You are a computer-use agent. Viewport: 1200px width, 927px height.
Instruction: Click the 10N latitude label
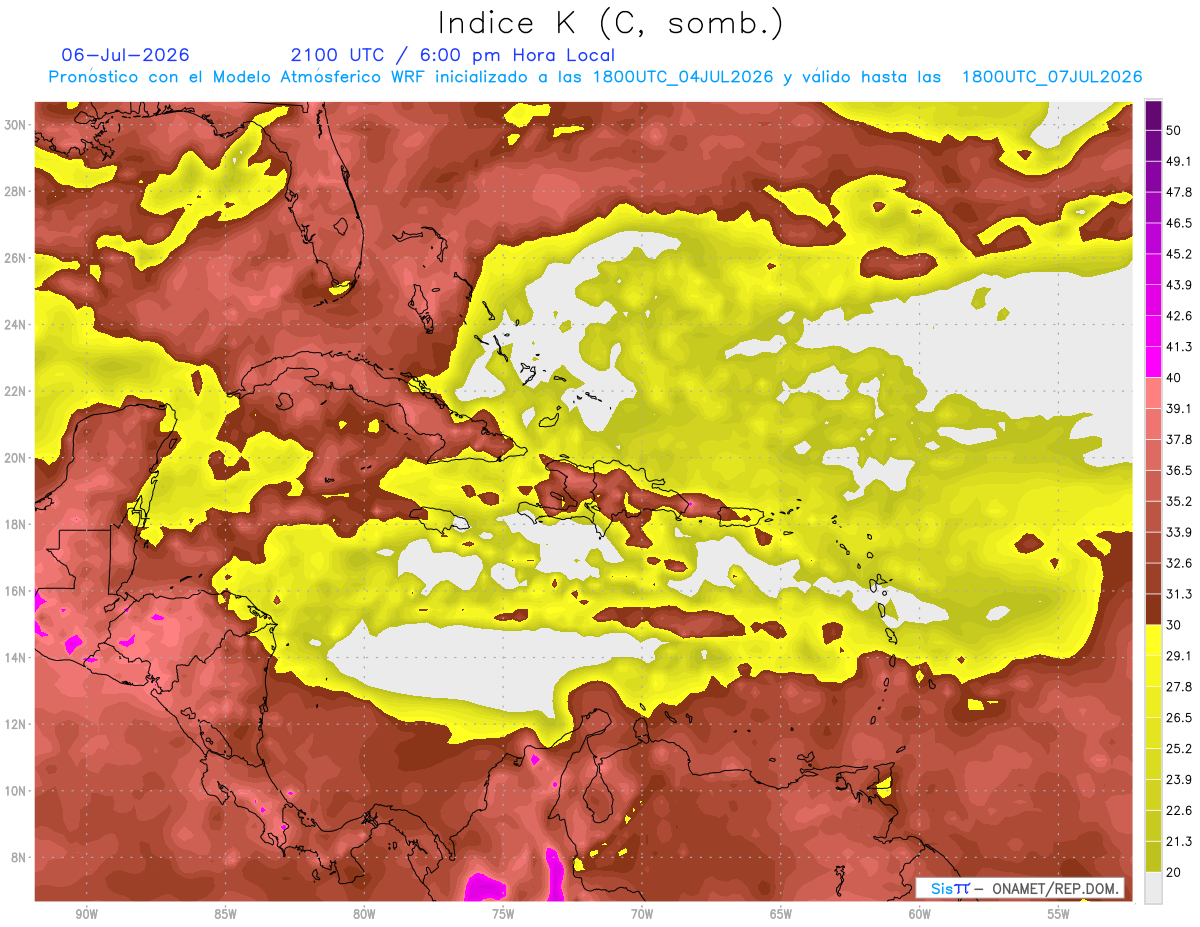17,791
